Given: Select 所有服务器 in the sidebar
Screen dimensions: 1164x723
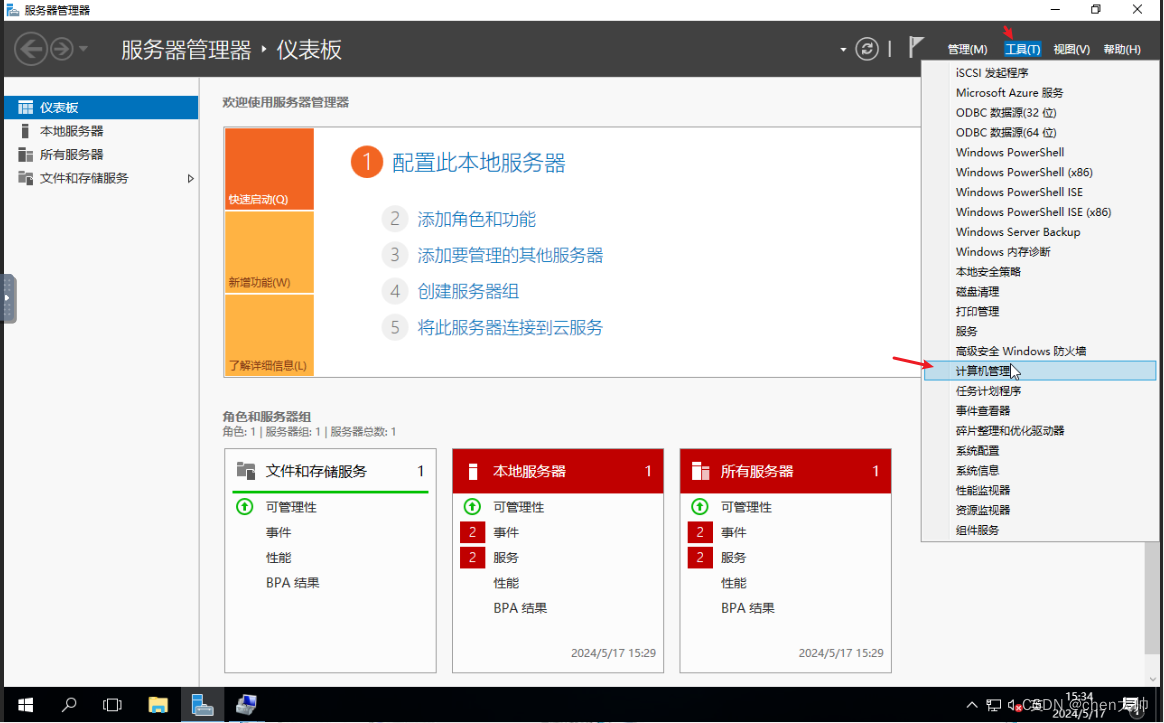Looking at the screenshot, I should 101,154.
